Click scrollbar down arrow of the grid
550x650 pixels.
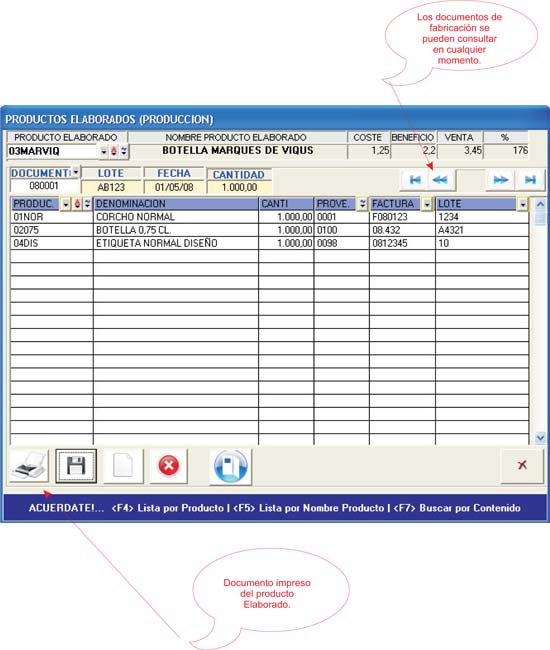coord(540,437)
